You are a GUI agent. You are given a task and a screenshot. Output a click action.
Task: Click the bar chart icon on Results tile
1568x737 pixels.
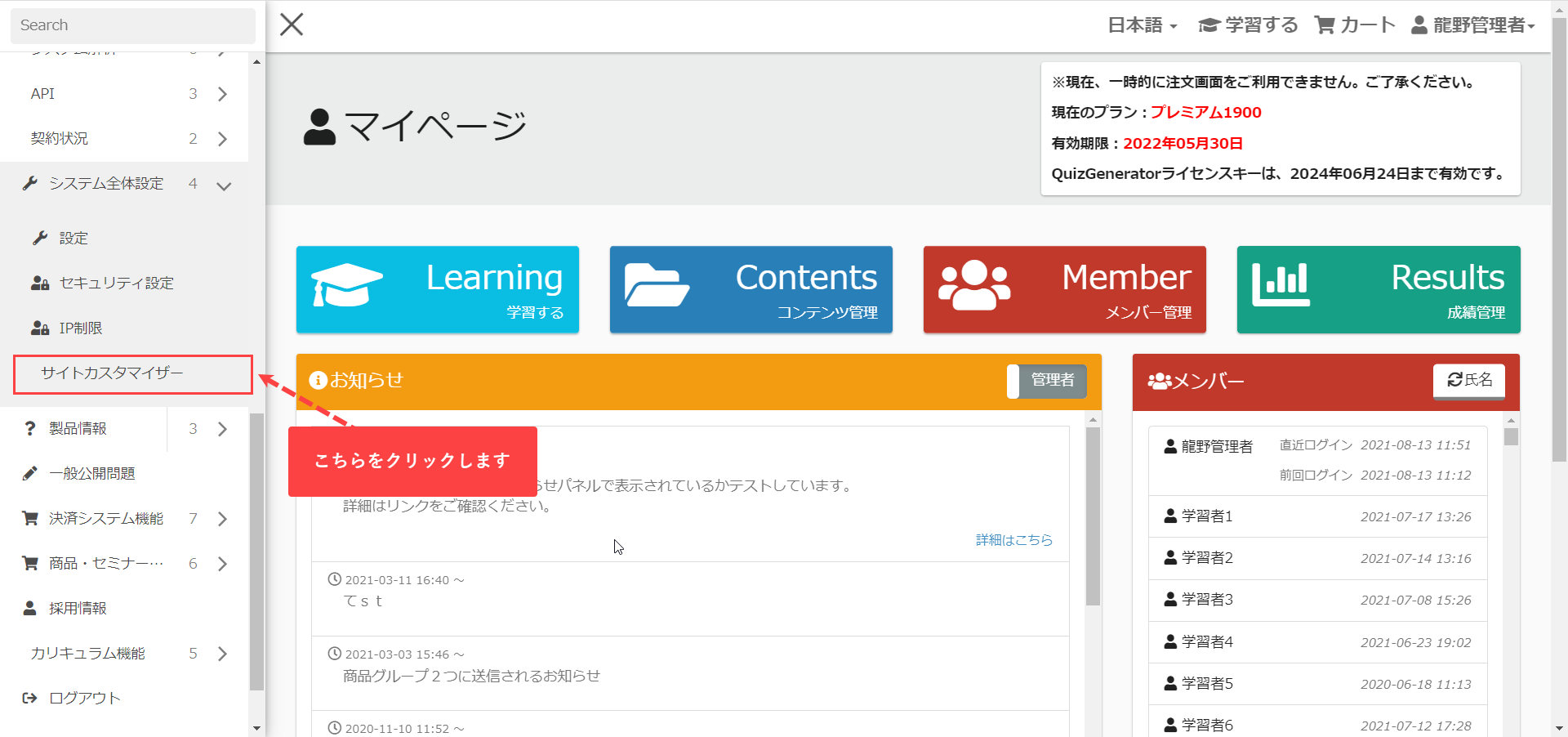(x=1281, y=285)
